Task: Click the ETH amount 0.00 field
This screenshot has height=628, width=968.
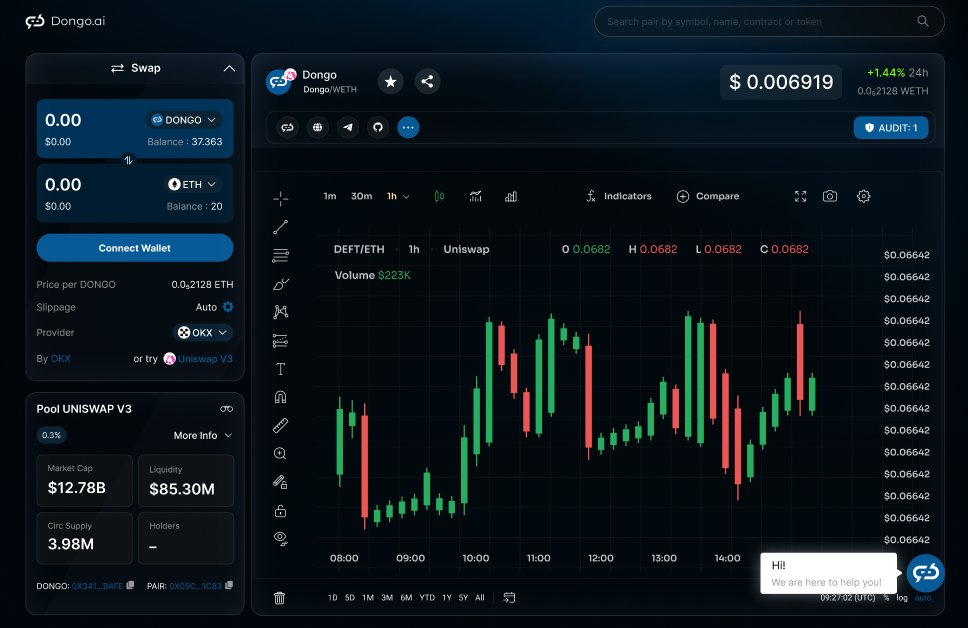Action: click(x=63, y=184)
